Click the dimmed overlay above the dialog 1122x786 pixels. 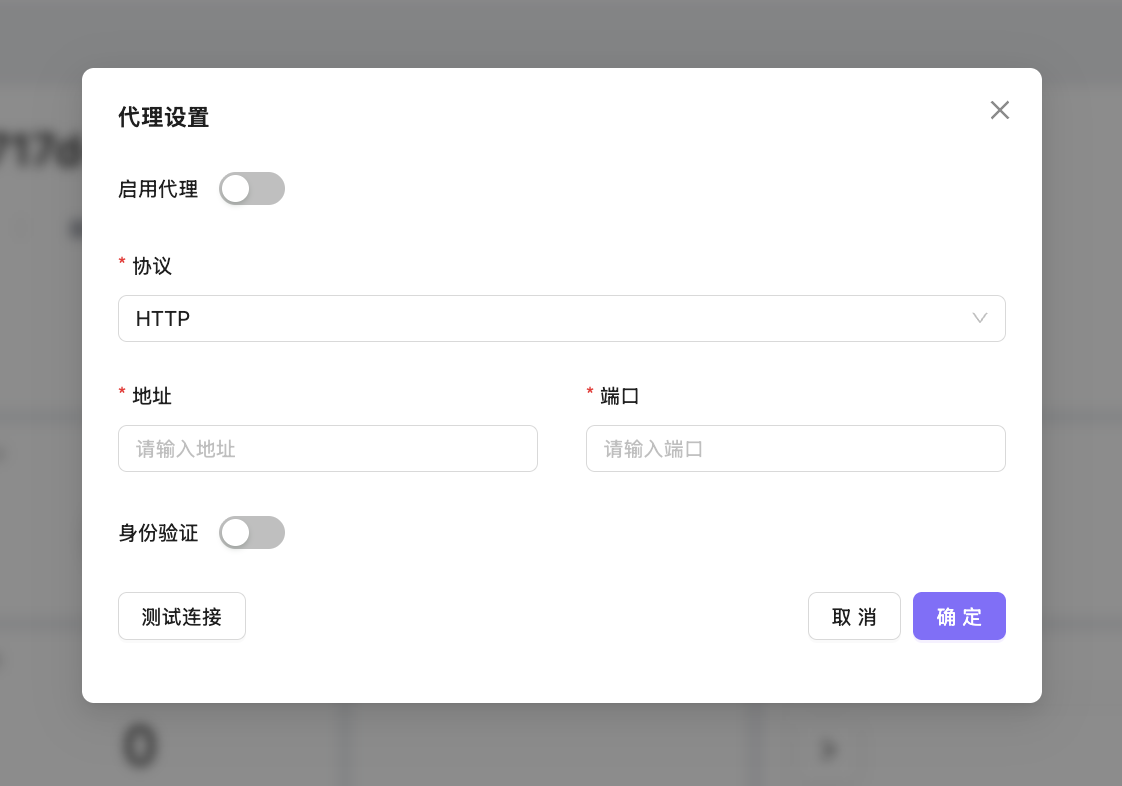pos(560,32)
